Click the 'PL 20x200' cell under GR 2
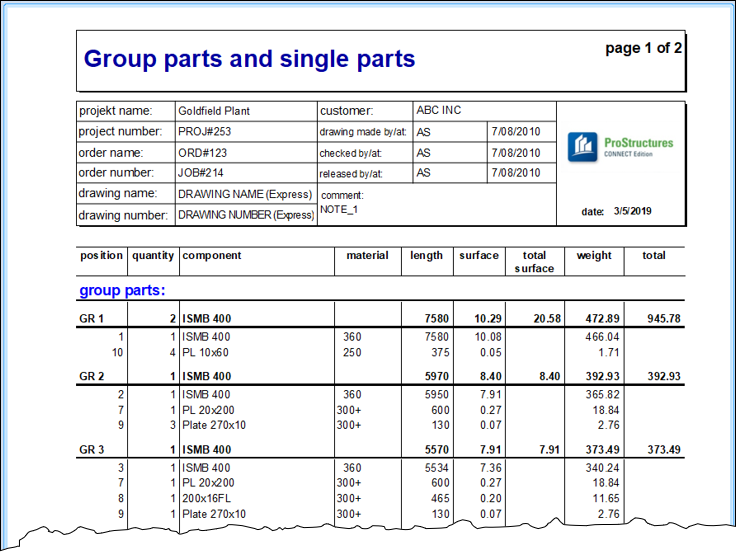This screenshot has width=736, height=552. coord(208,410)
